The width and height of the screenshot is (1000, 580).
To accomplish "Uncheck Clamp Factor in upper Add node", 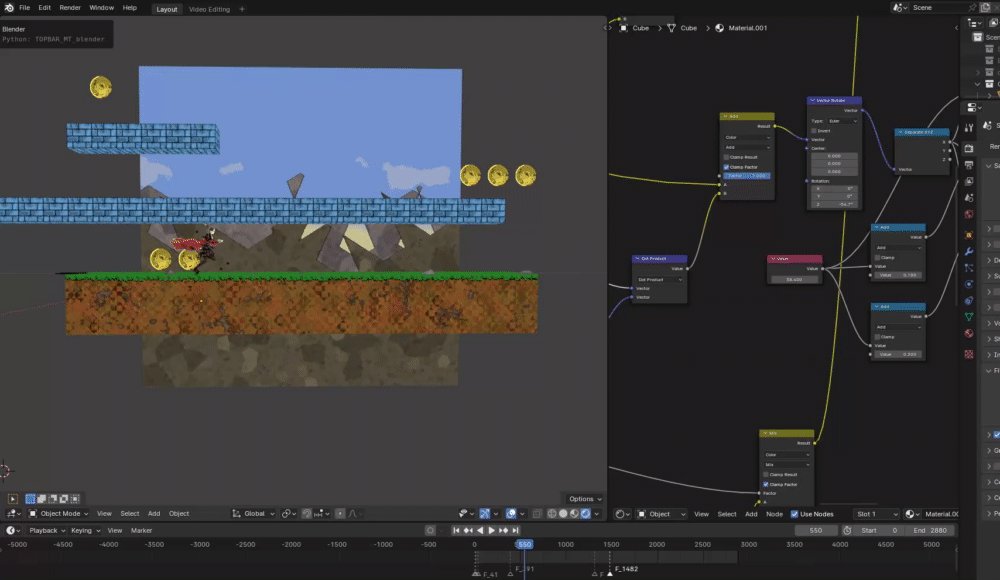I will [x=726, y=167].
